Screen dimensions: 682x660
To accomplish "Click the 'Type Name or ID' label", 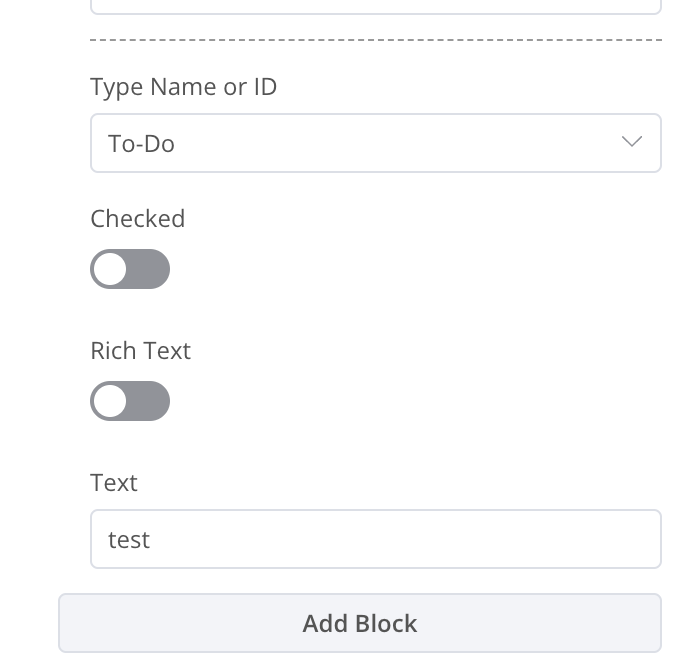I will [x=183, y=87].
